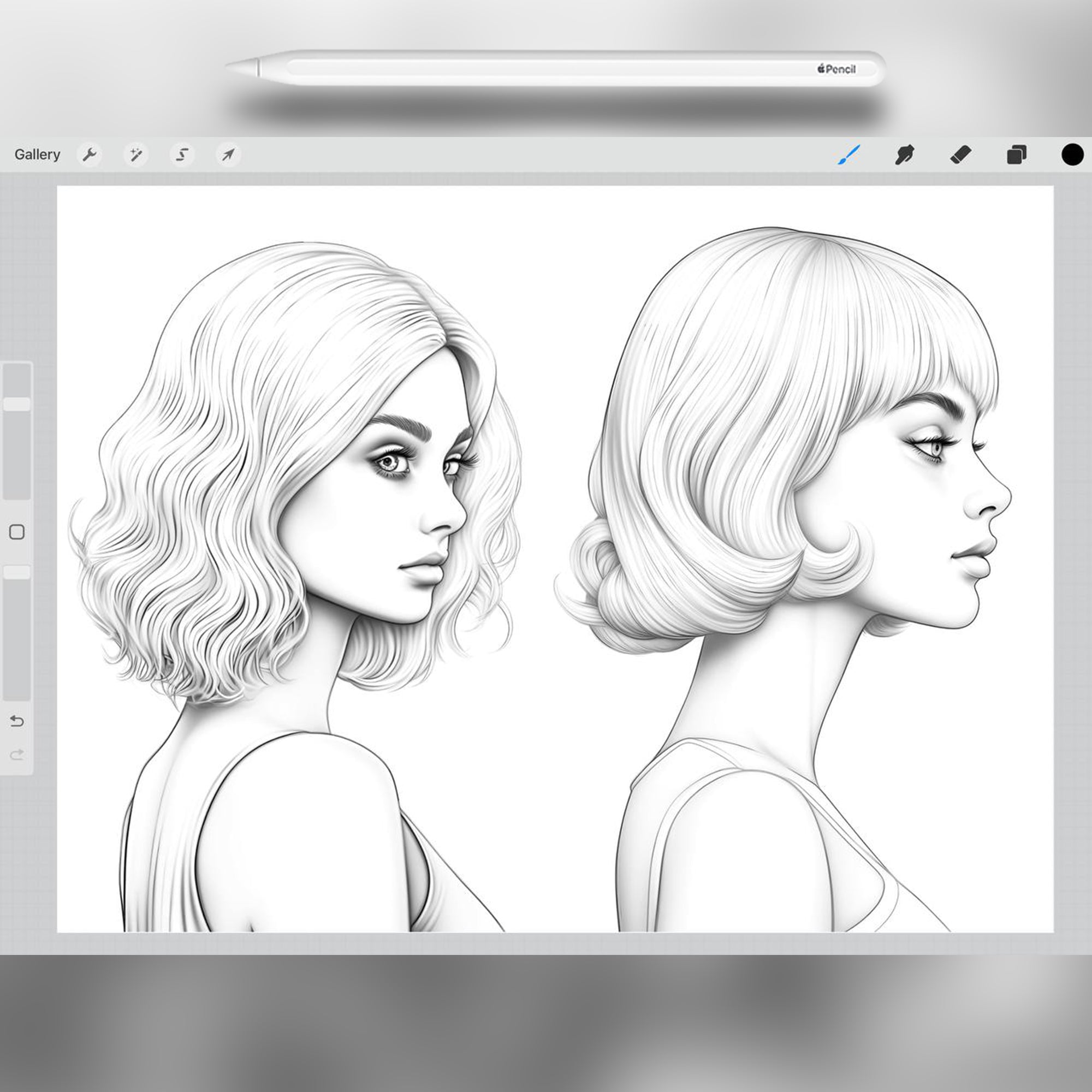Image resolution: width=1092 pixels, height=1092 pixels.
Task: Return to the Gallery
Action: click(37, 155)
